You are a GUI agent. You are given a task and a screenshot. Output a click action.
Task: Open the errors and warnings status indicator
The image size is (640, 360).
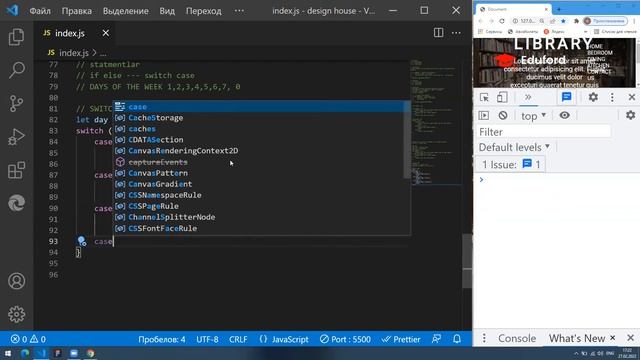28,339
